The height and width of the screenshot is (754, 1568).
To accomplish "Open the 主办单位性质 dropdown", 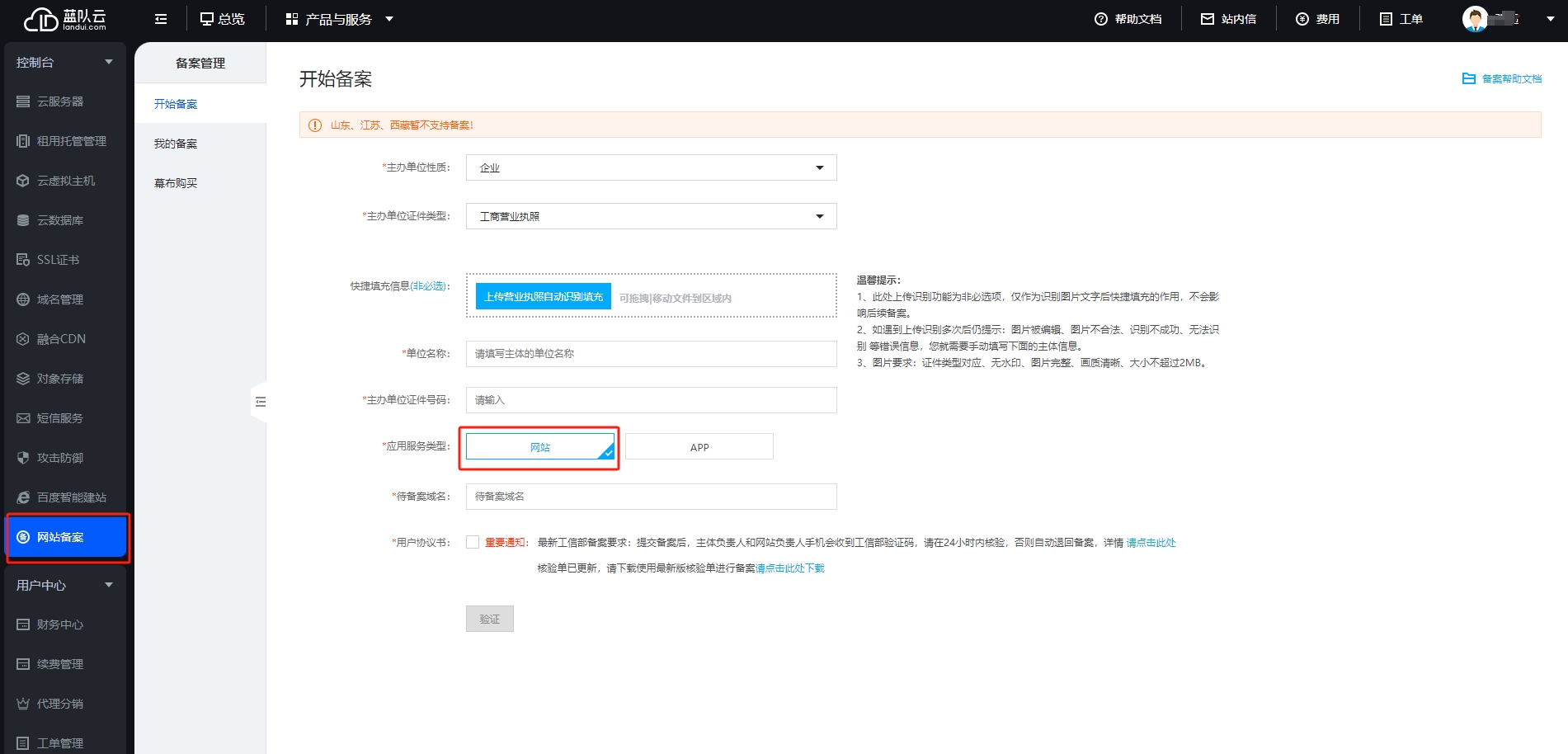I will [651, 167].
